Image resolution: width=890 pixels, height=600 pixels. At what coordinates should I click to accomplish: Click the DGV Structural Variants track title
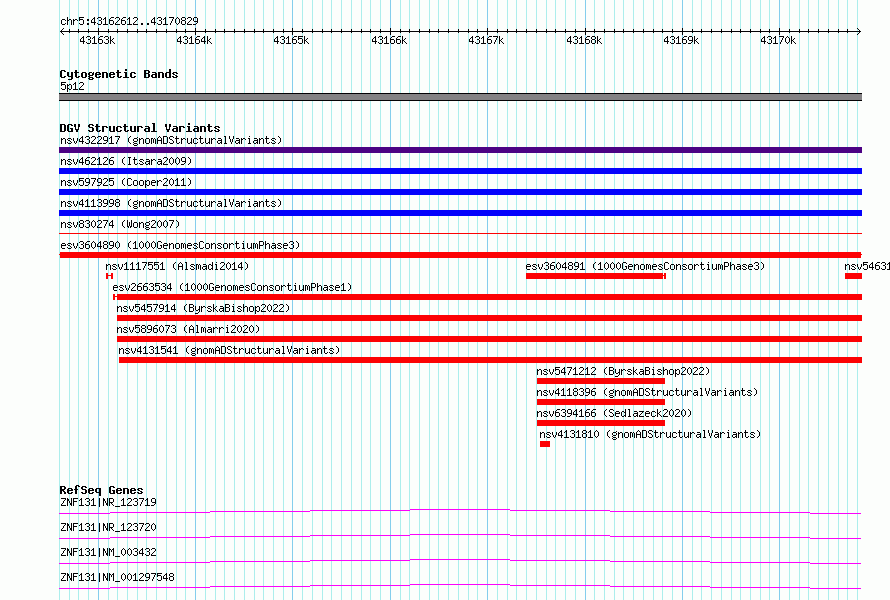pos(140,128)
